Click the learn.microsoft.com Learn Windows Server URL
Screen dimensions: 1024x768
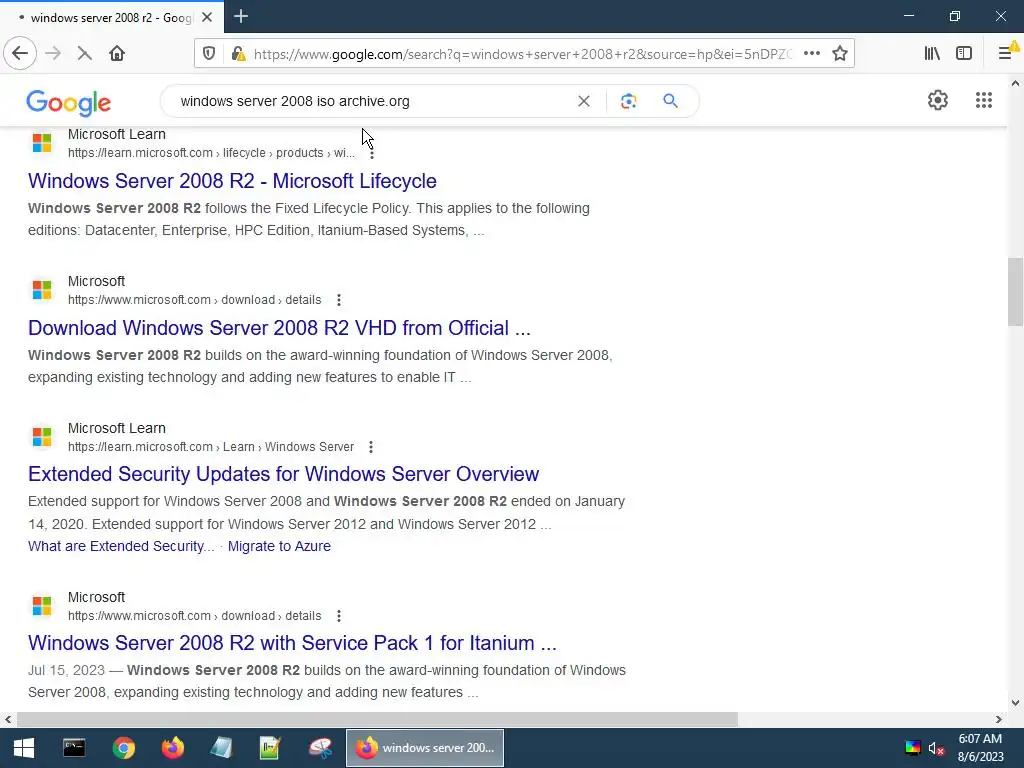point(211,447)
